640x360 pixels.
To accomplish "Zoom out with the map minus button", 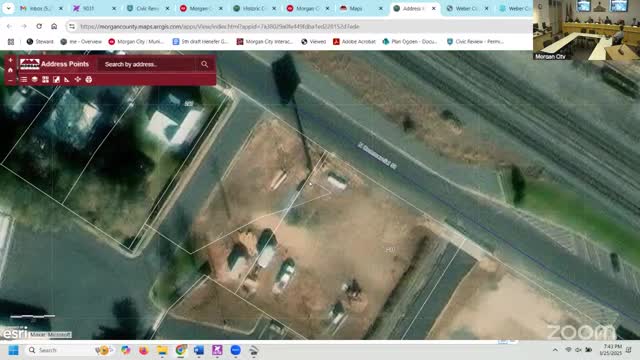I will tap(10, 80).
